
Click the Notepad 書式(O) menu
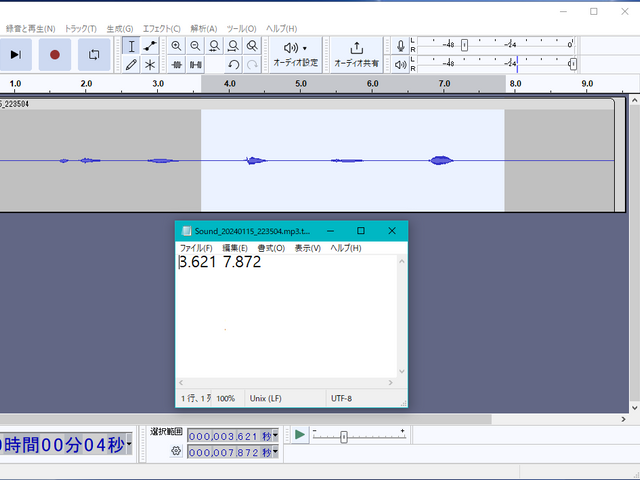point(271,248)
